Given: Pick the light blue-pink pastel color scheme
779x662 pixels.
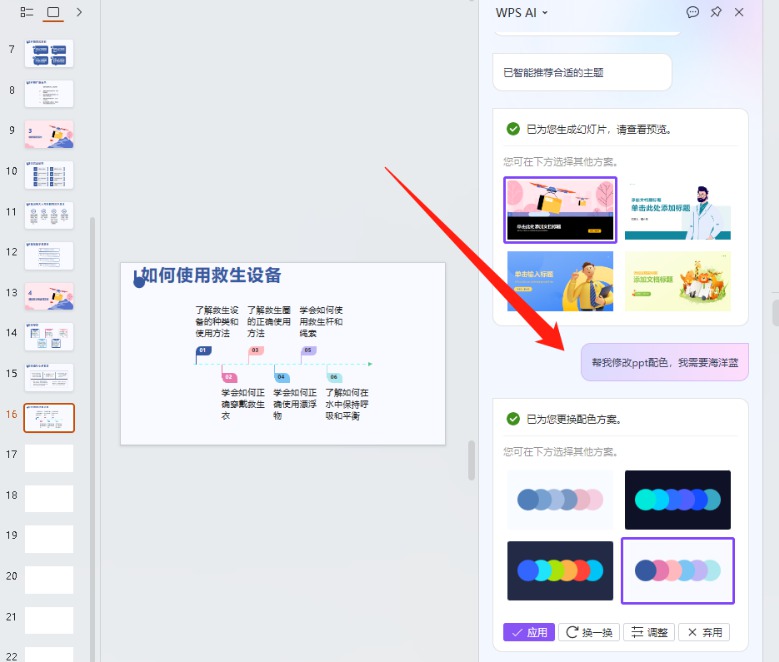Looking at the screenshot, I should point(560,499).
